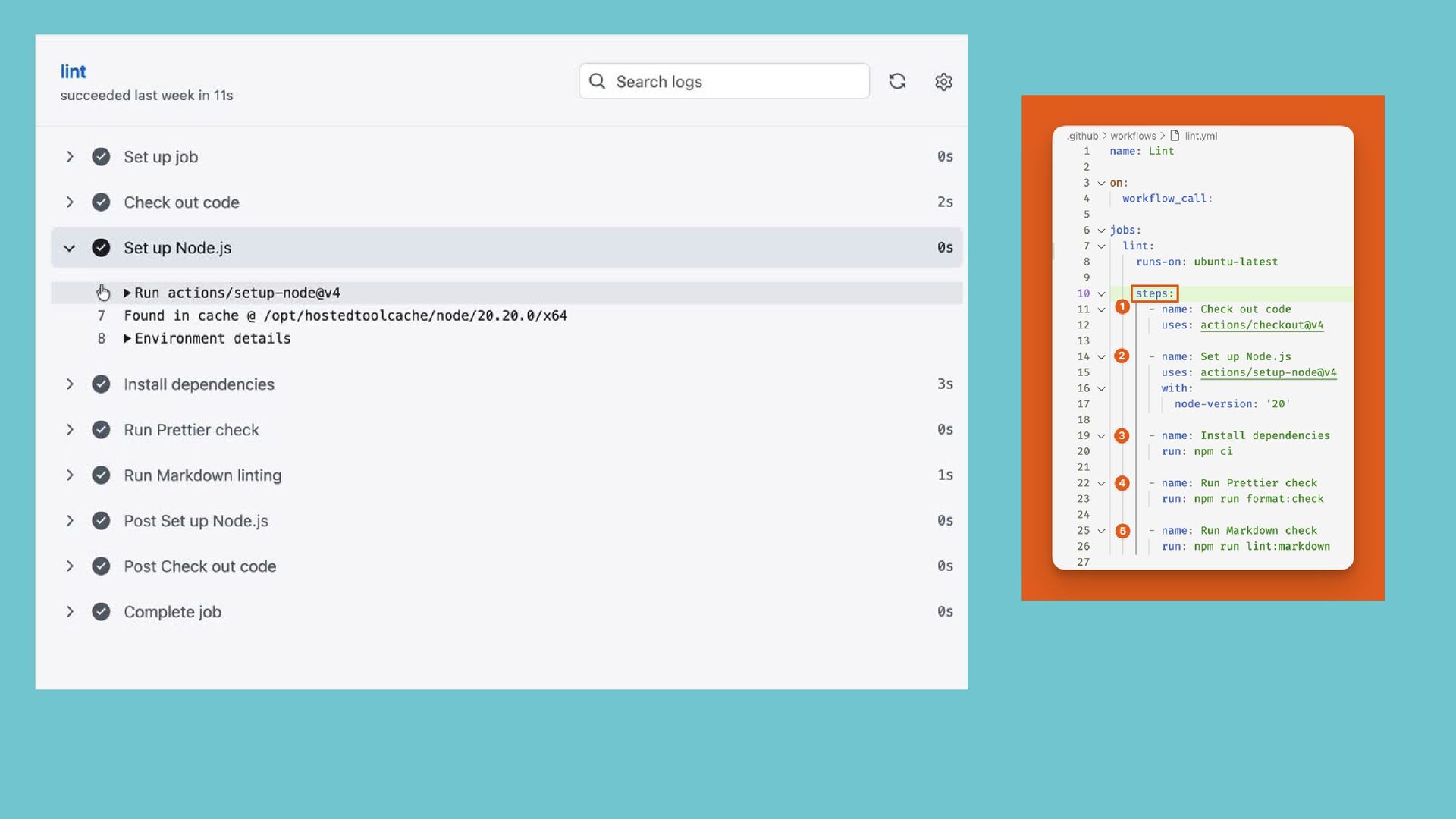Open actions/setup-node@v4 link in YAML
Image resolution: width=1456 pixels, height=819 pixels.
1268,372
